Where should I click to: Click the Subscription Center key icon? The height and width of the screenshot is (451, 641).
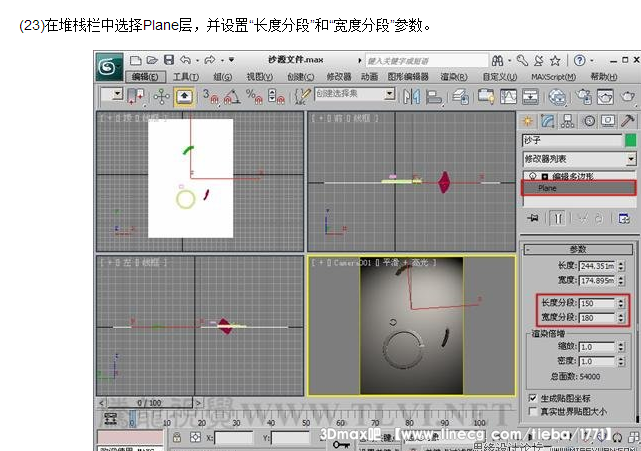tap(522, 61)
